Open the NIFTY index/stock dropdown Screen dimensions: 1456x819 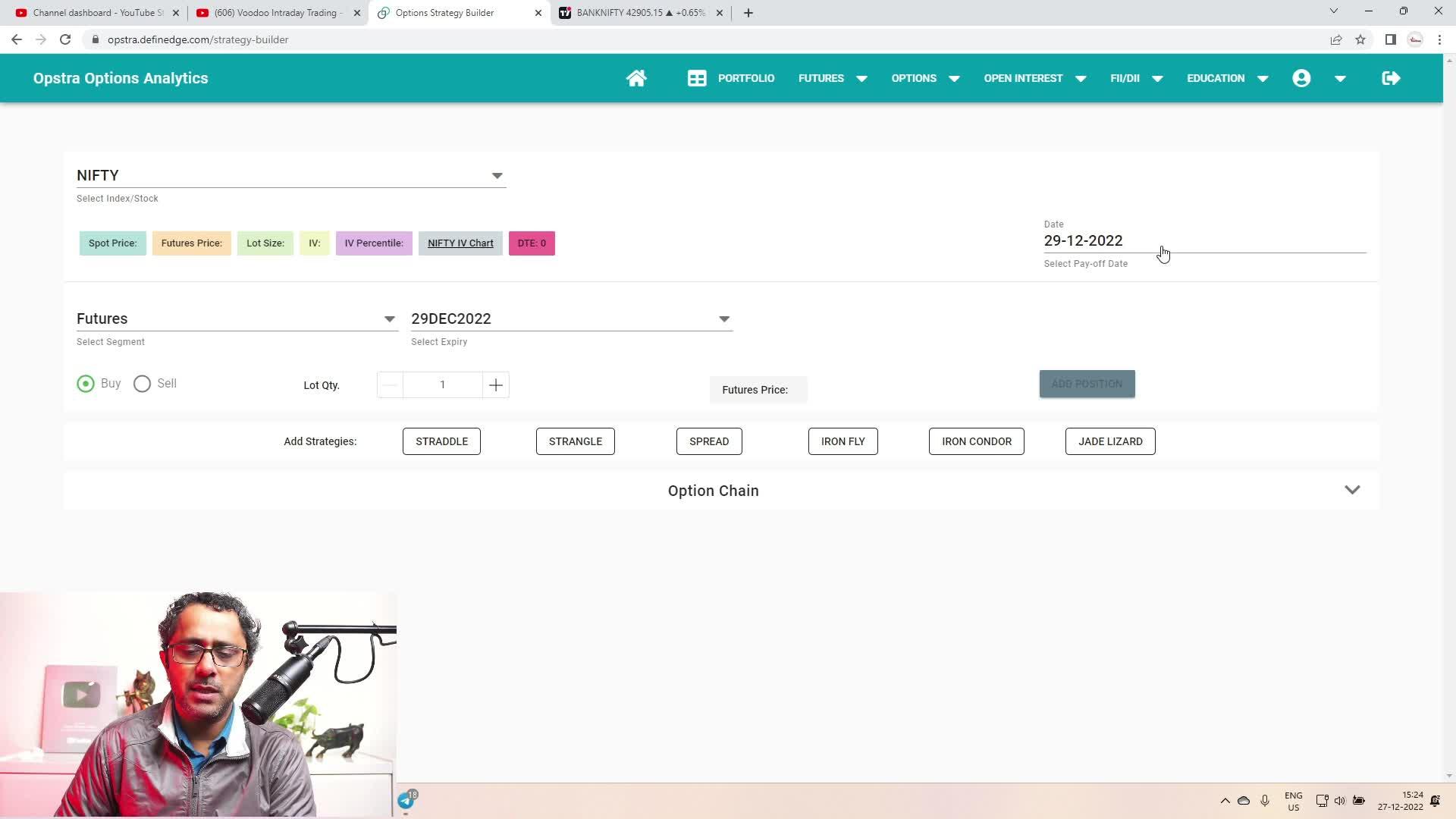(x=291, y=175)
